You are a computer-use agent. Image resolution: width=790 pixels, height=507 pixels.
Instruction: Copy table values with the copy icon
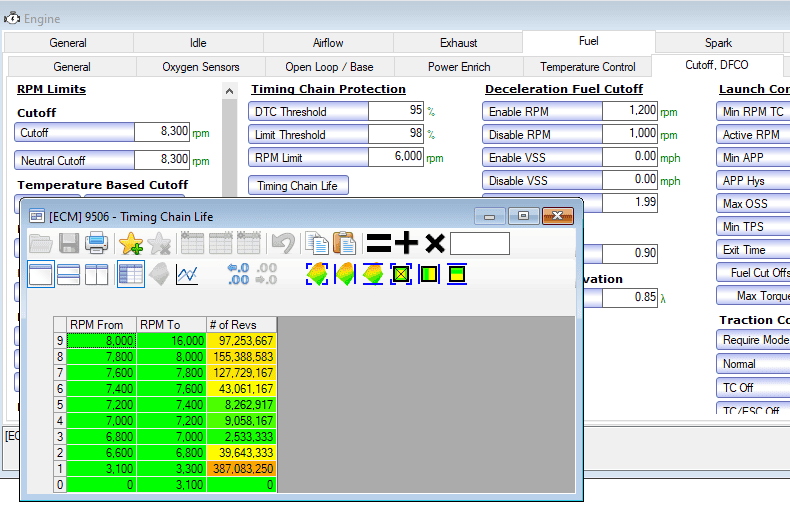317,243
